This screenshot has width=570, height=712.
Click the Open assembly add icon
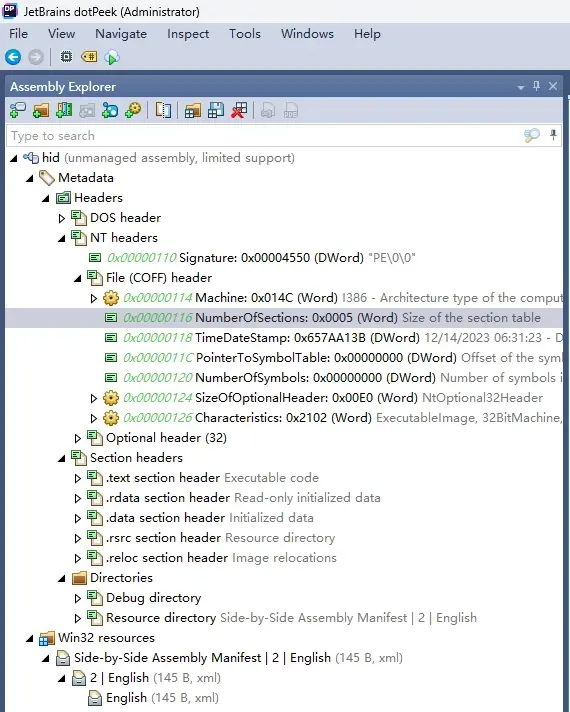click(18, 110)
